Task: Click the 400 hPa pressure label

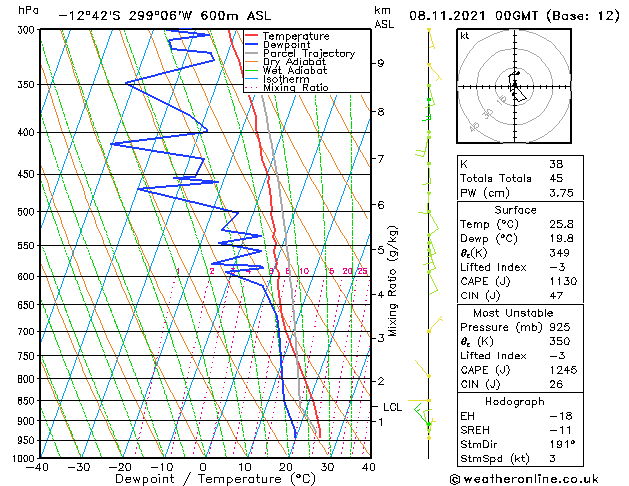Action: point(28,132)
